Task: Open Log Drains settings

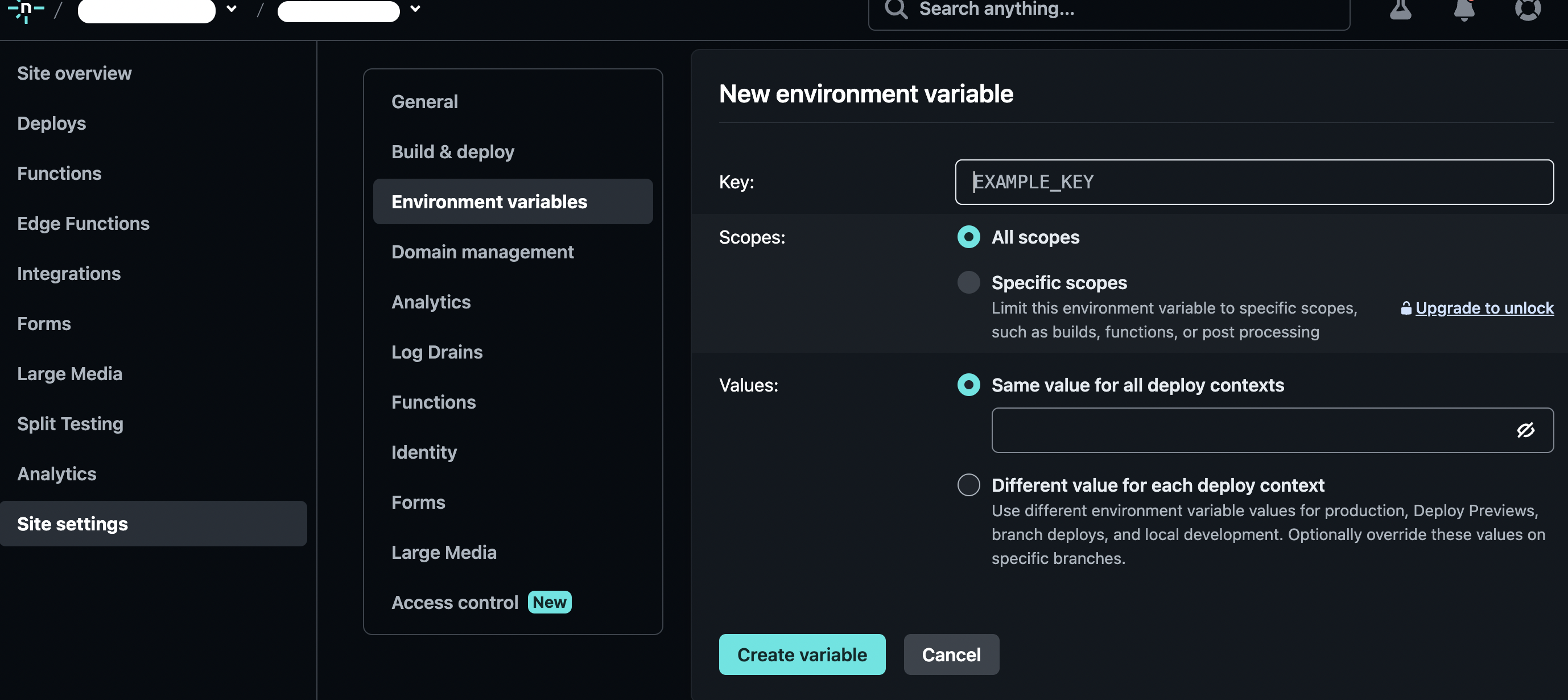Action: (436, 352)
